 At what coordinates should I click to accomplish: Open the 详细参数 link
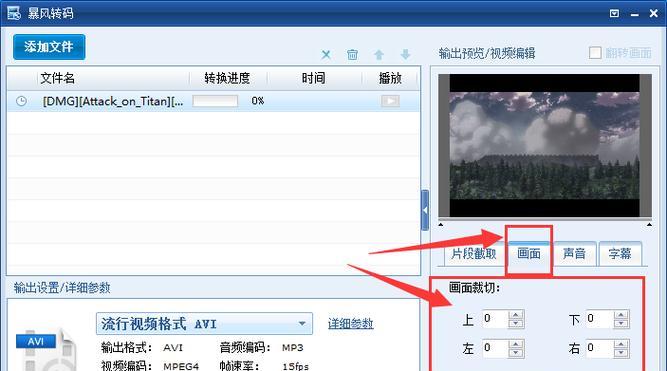point(351,324)
